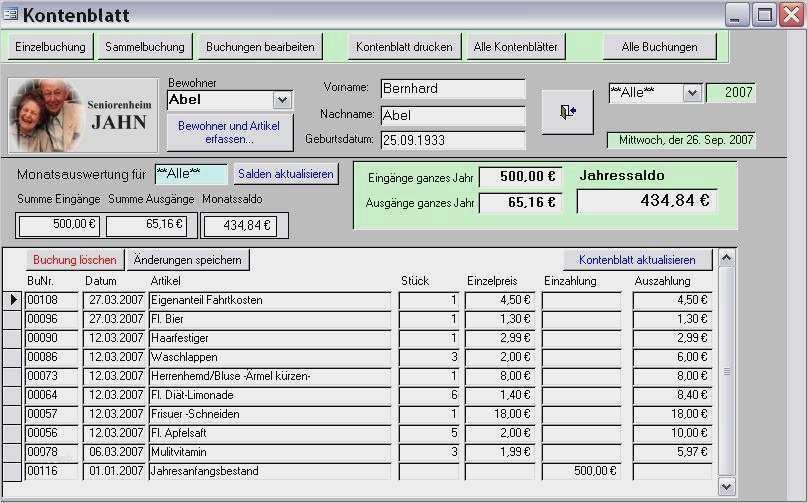Click the Geburtsdatum field 25.09.1933

(453, 140)
